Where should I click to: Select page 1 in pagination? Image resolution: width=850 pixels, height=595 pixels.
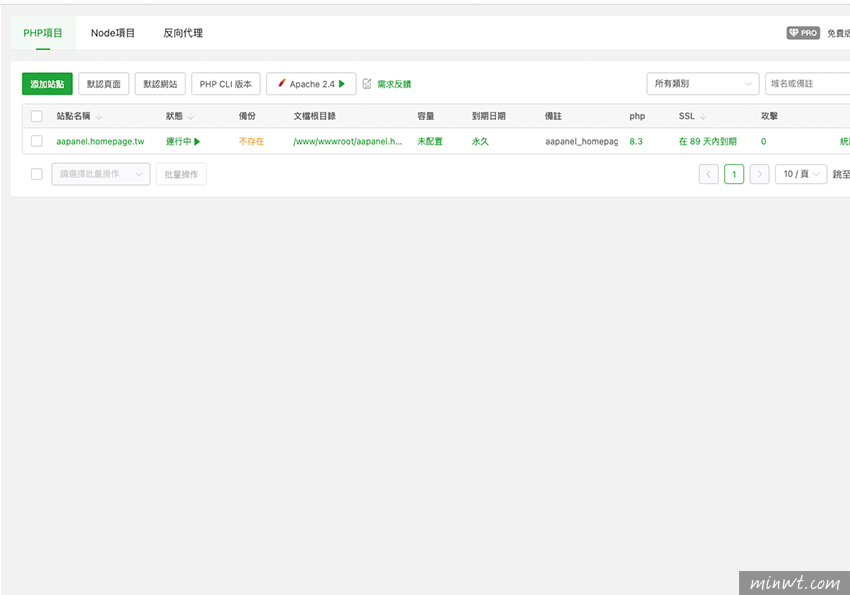(734, 174)
